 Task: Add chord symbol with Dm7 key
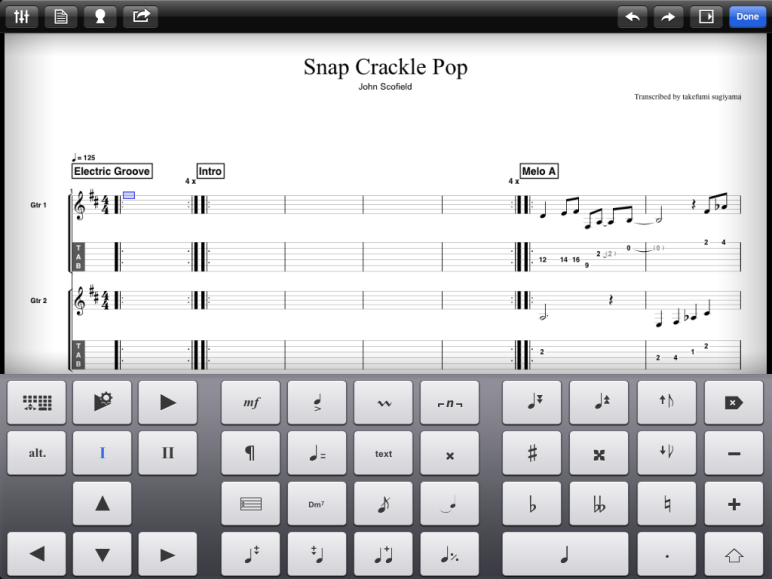click(x=317, y=504)
